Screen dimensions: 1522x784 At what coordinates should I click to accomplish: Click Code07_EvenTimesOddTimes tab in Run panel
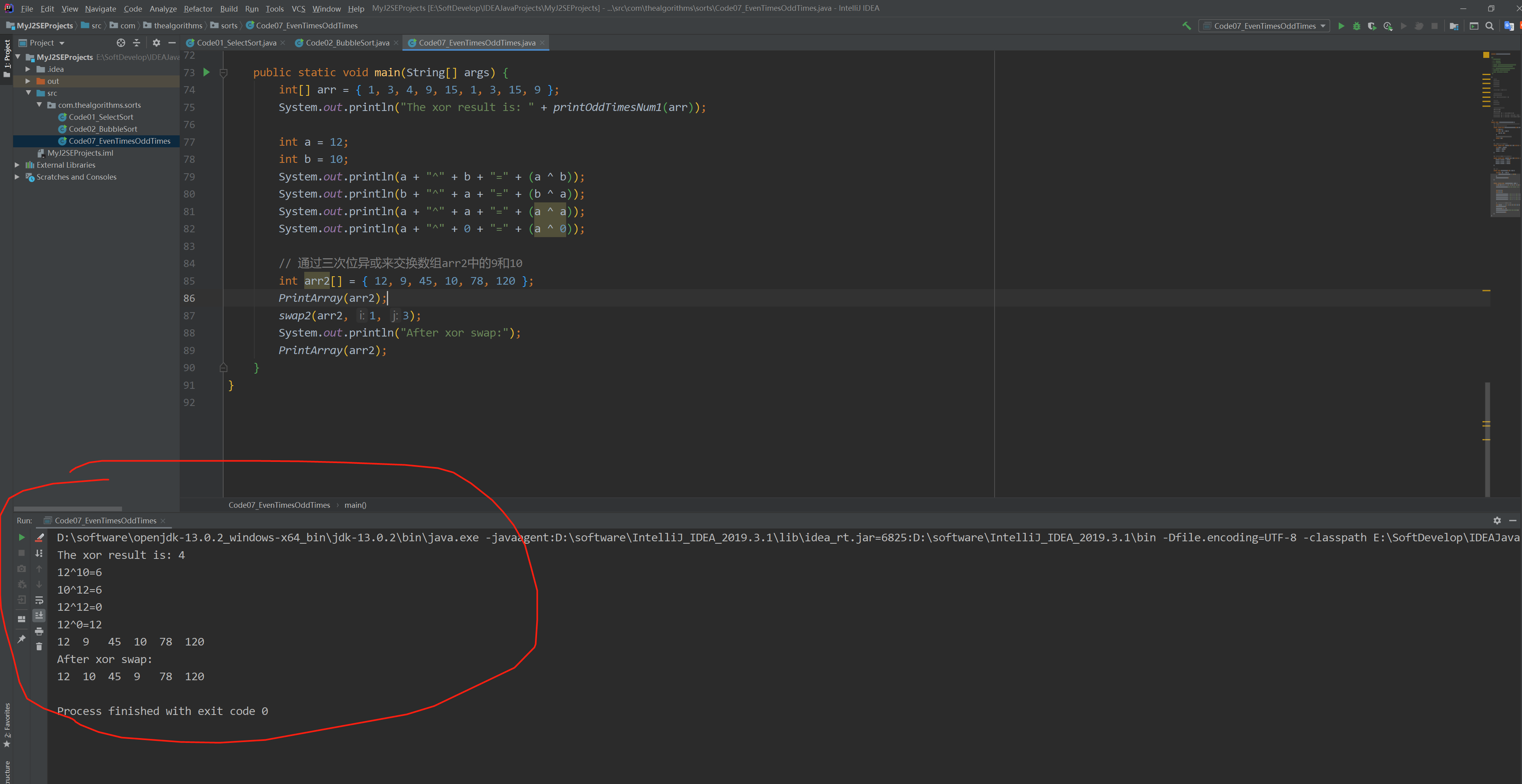[x=105, y=521]
